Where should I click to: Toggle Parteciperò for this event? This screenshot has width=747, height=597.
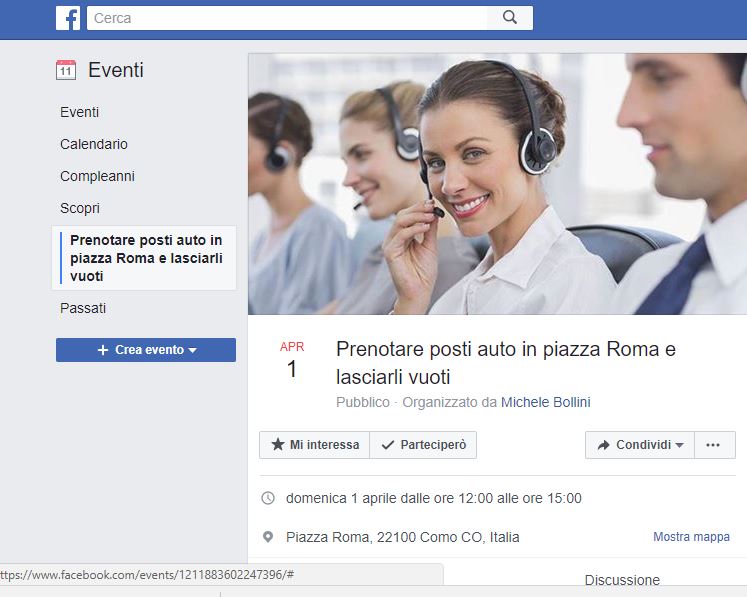[423, 445]
